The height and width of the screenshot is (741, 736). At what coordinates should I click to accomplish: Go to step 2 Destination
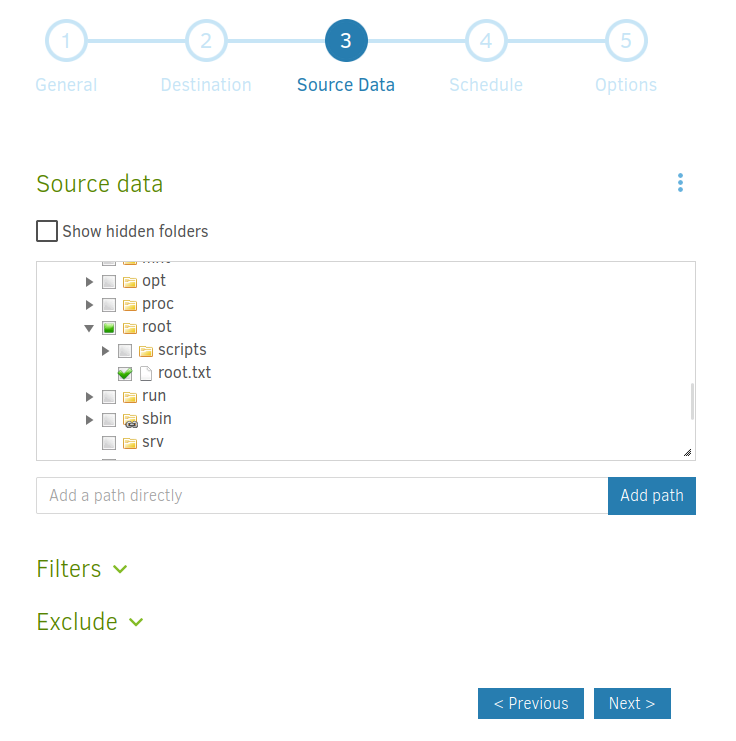coord(206,41)
